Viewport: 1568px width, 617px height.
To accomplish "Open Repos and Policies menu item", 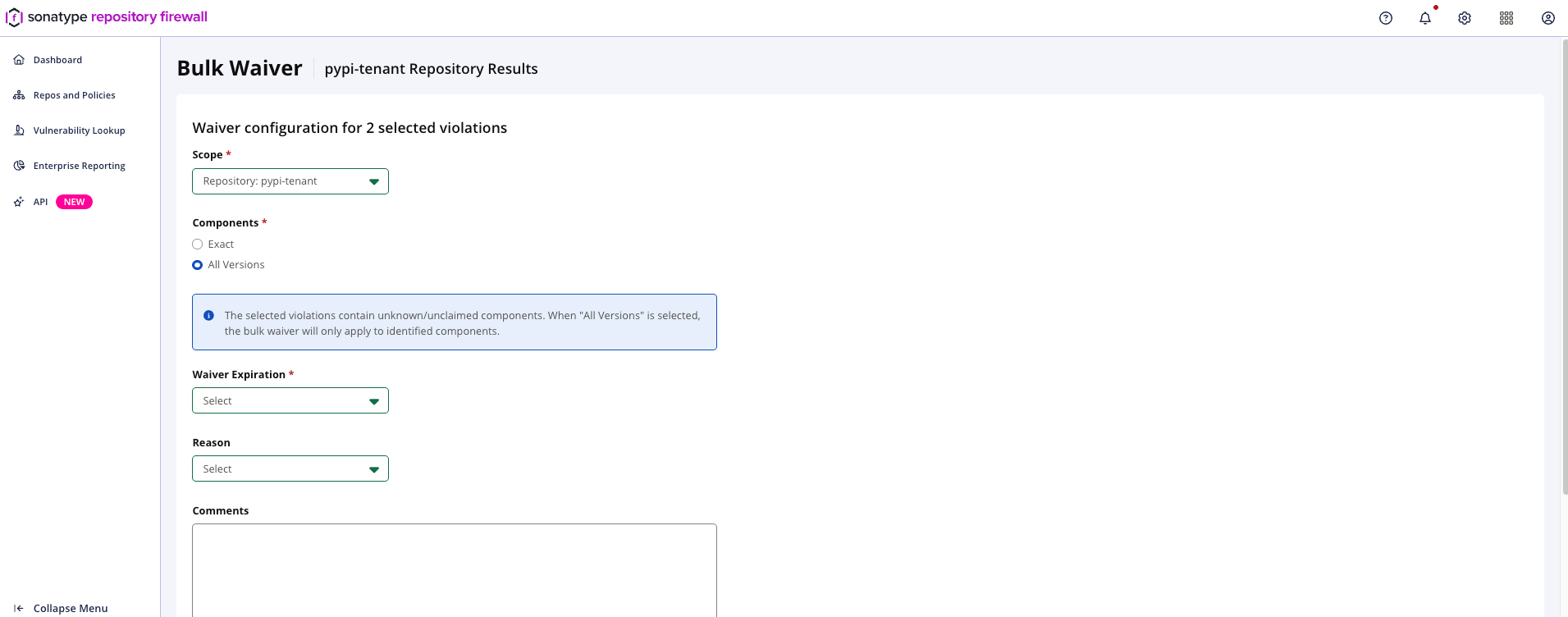I will tap(75, 95).
